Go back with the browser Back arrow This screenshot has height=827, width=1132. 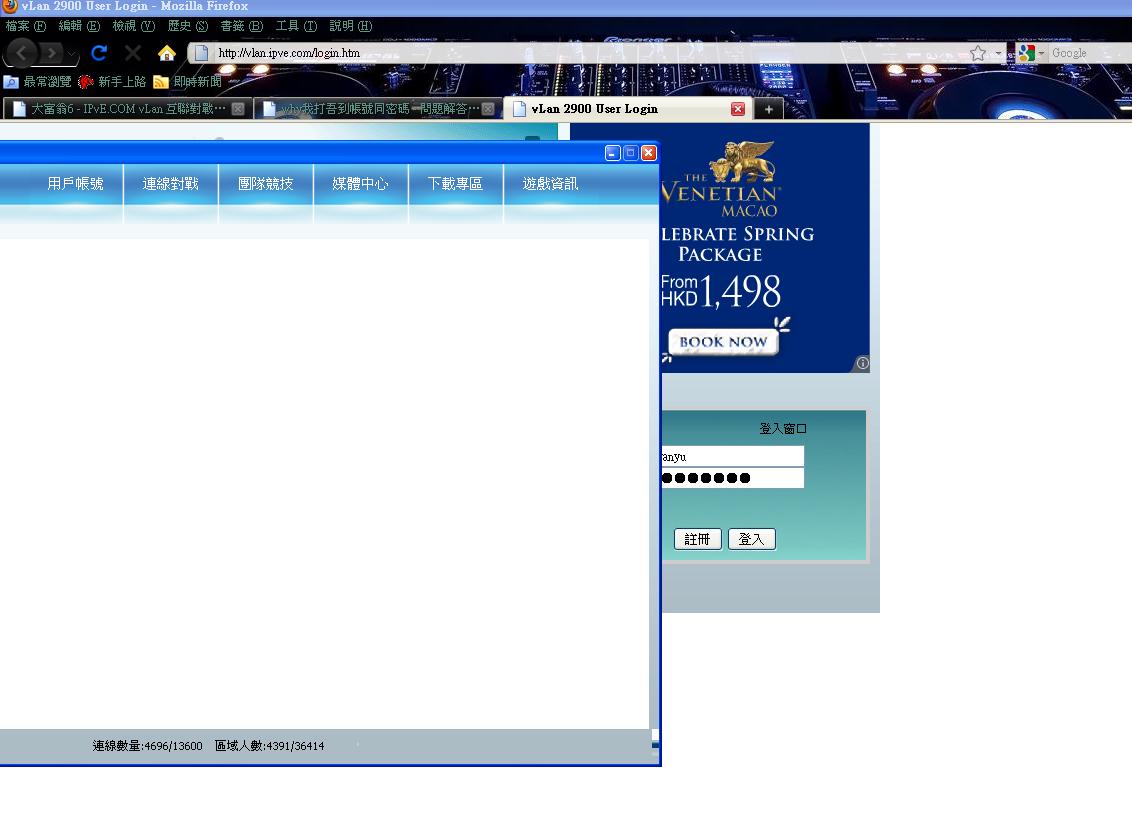pos(22,53)
